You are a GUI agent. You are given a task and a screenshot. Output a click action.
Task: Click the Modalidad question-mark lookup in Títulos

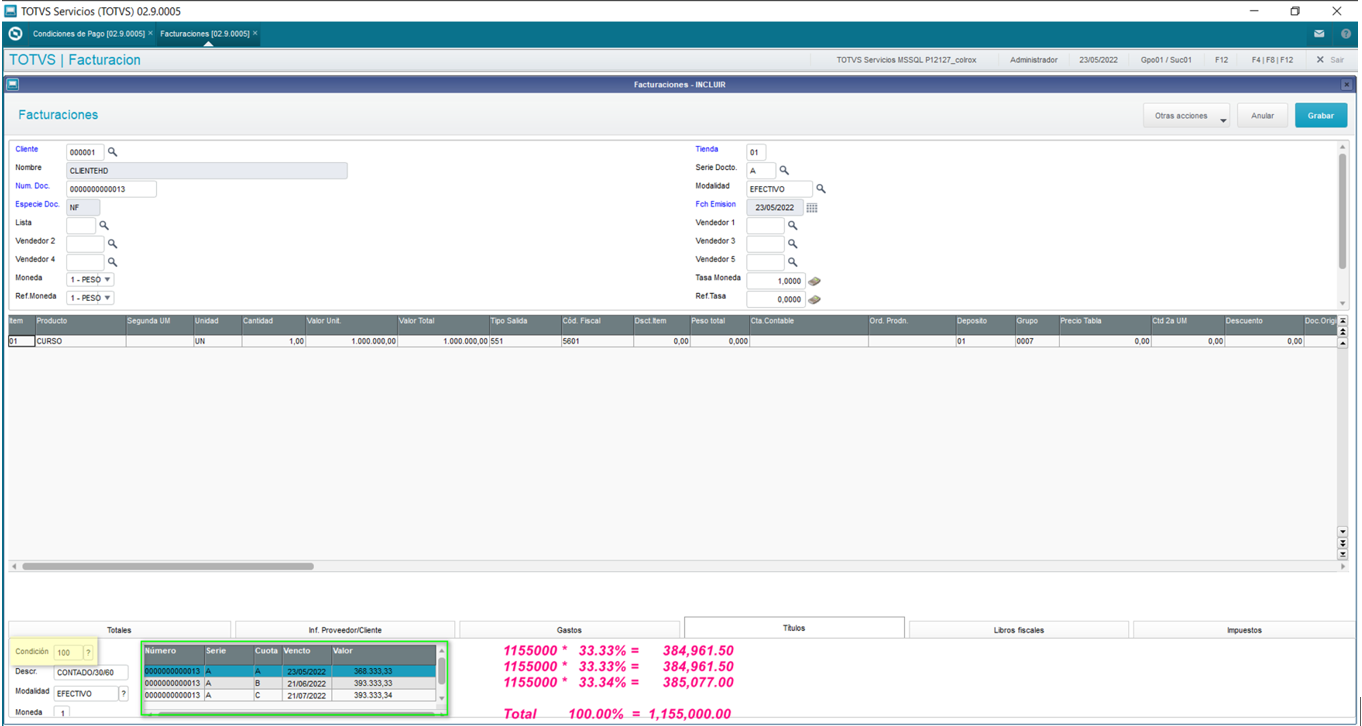124,693
